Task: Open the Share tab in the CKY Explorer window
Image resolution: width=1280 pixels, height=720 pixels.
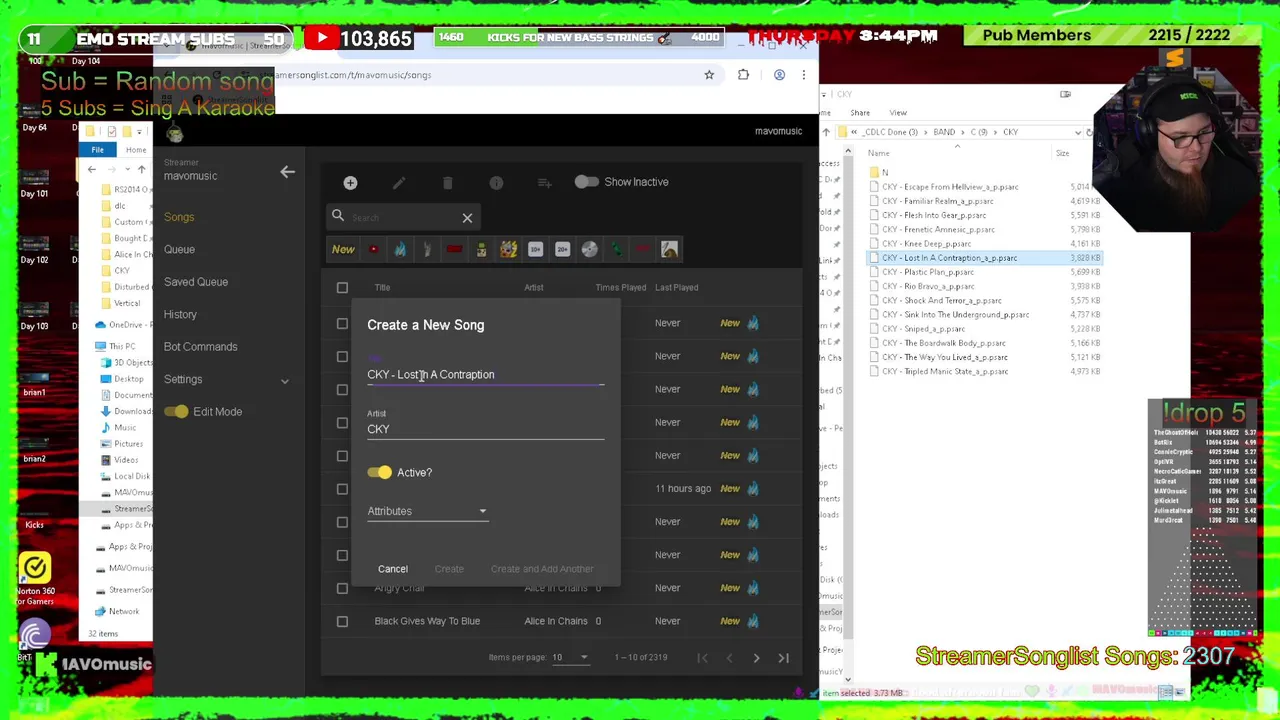Action: click(x=860, y=113)
